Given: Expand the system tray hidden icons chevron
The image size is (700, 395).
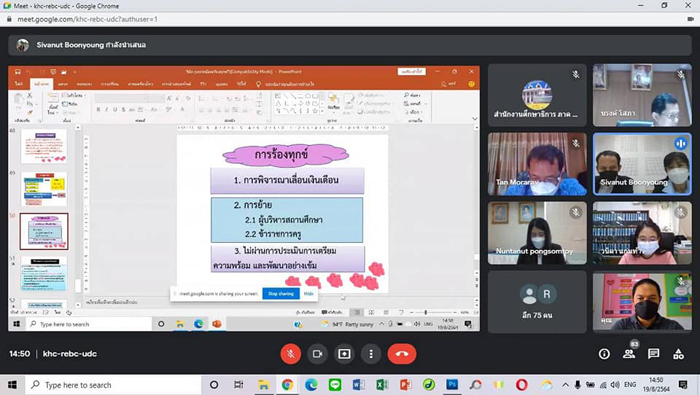Looking at the screenshot, I should pos(565,385).
